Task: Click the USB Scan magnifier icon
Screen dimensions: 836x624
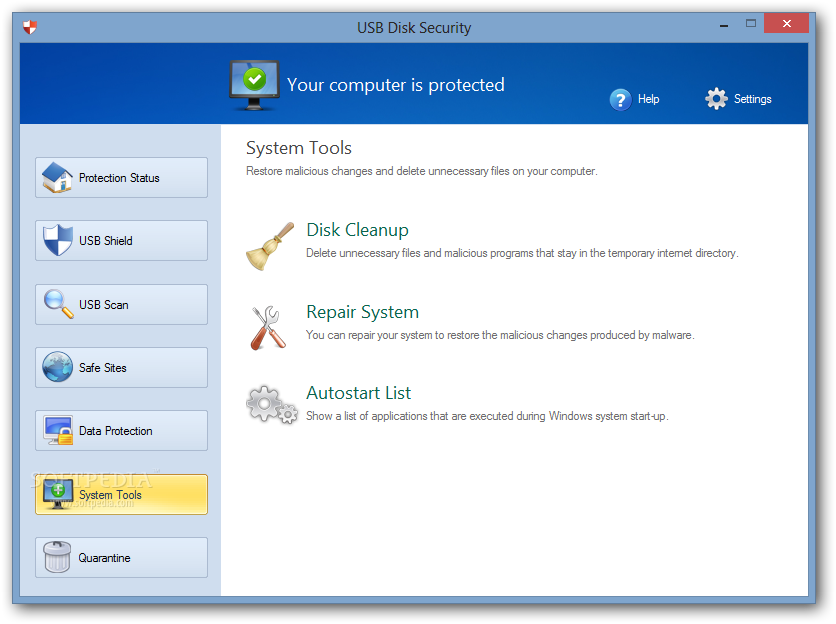Action: click(58, 303)
